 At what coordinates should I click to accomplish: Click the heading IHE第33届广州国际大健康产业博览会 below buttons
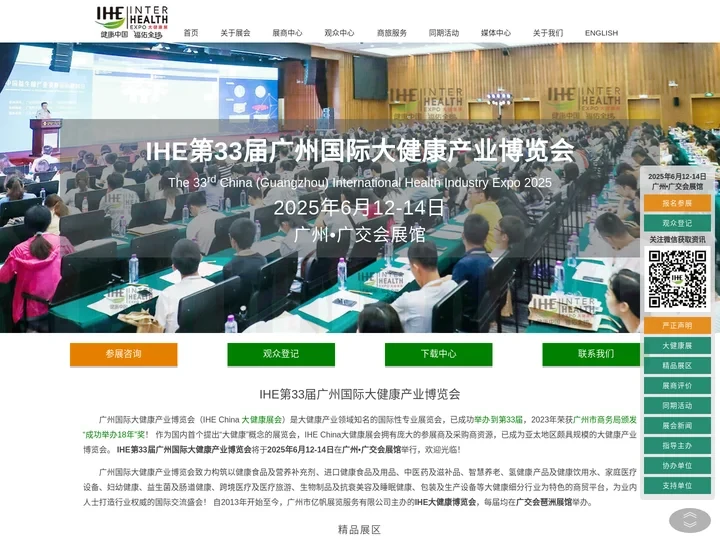[360, 394]
